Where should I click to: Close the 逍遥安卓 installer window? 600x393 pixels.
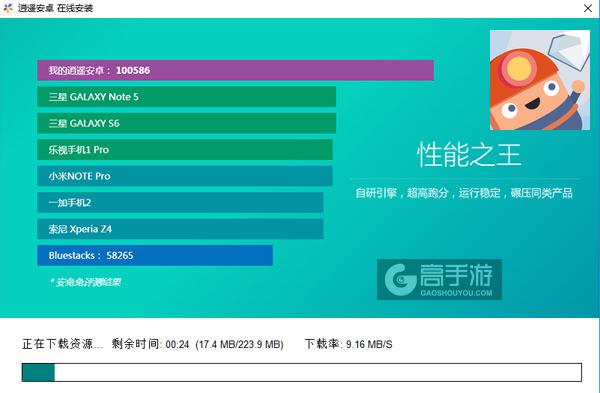(588, 8)
